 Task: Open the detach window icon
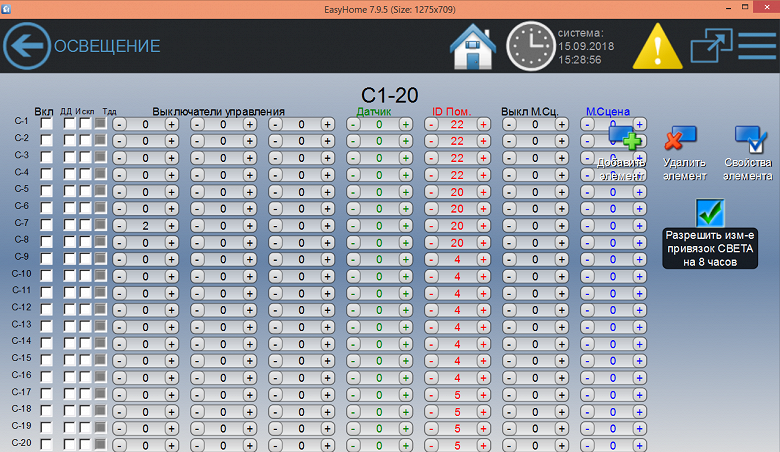(711, 46)
